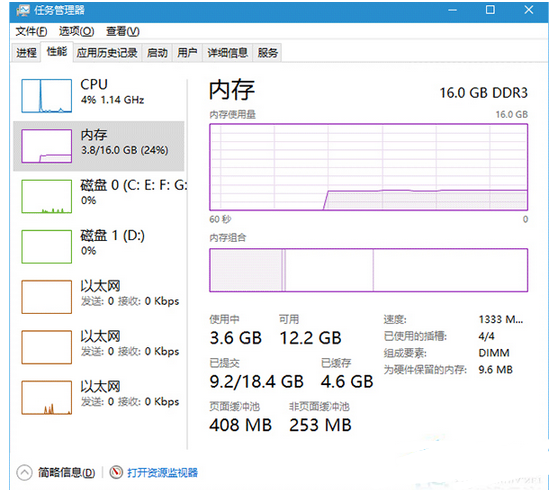Click the first 以太网 mini graph
This screenshot has height=492, width=552.
tap(46, 297)
